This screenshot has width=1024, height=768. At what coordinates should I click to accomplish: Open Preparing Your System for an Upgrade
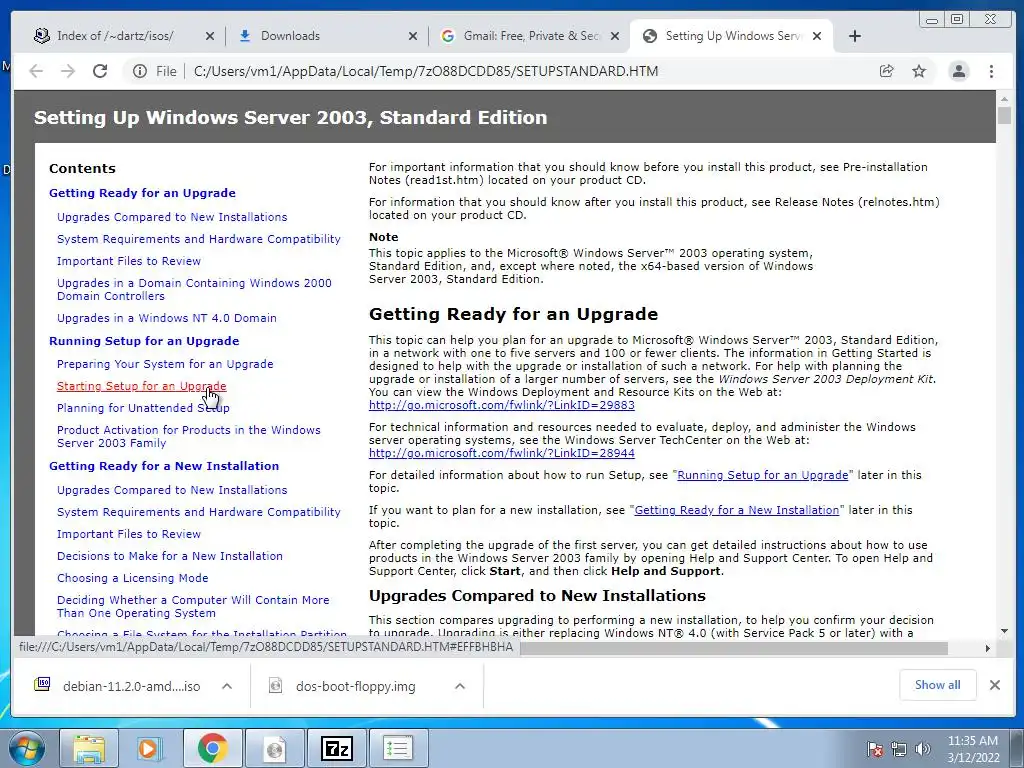click(165, 364)
